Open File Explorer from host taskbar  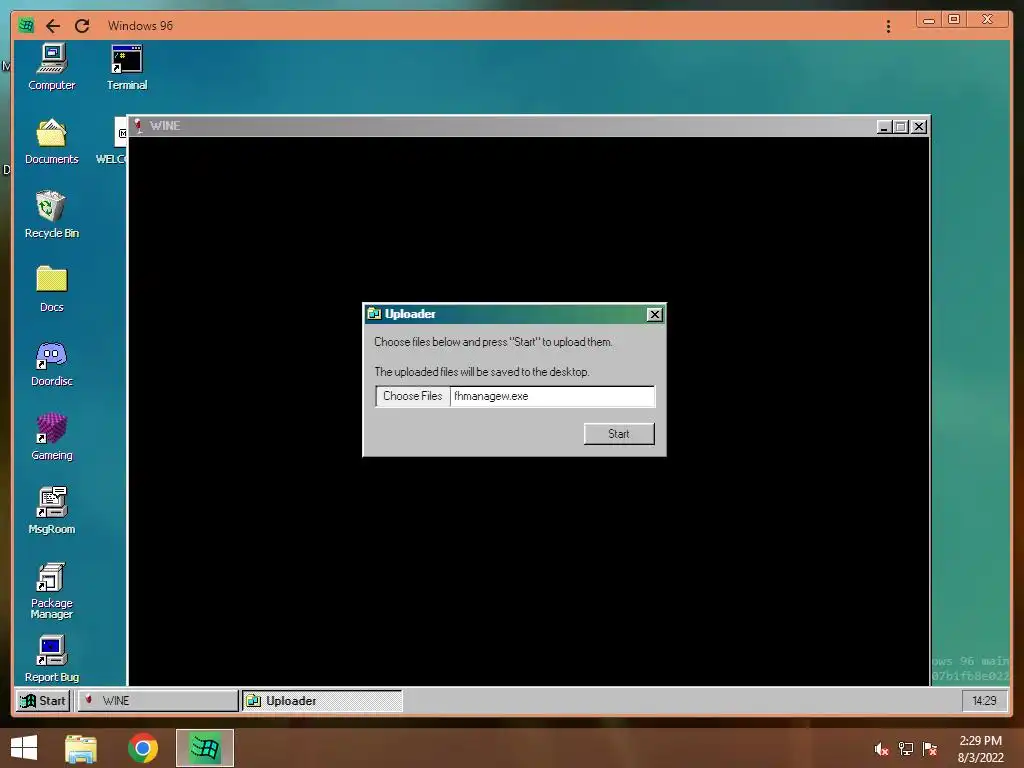[x=81, y=748]
